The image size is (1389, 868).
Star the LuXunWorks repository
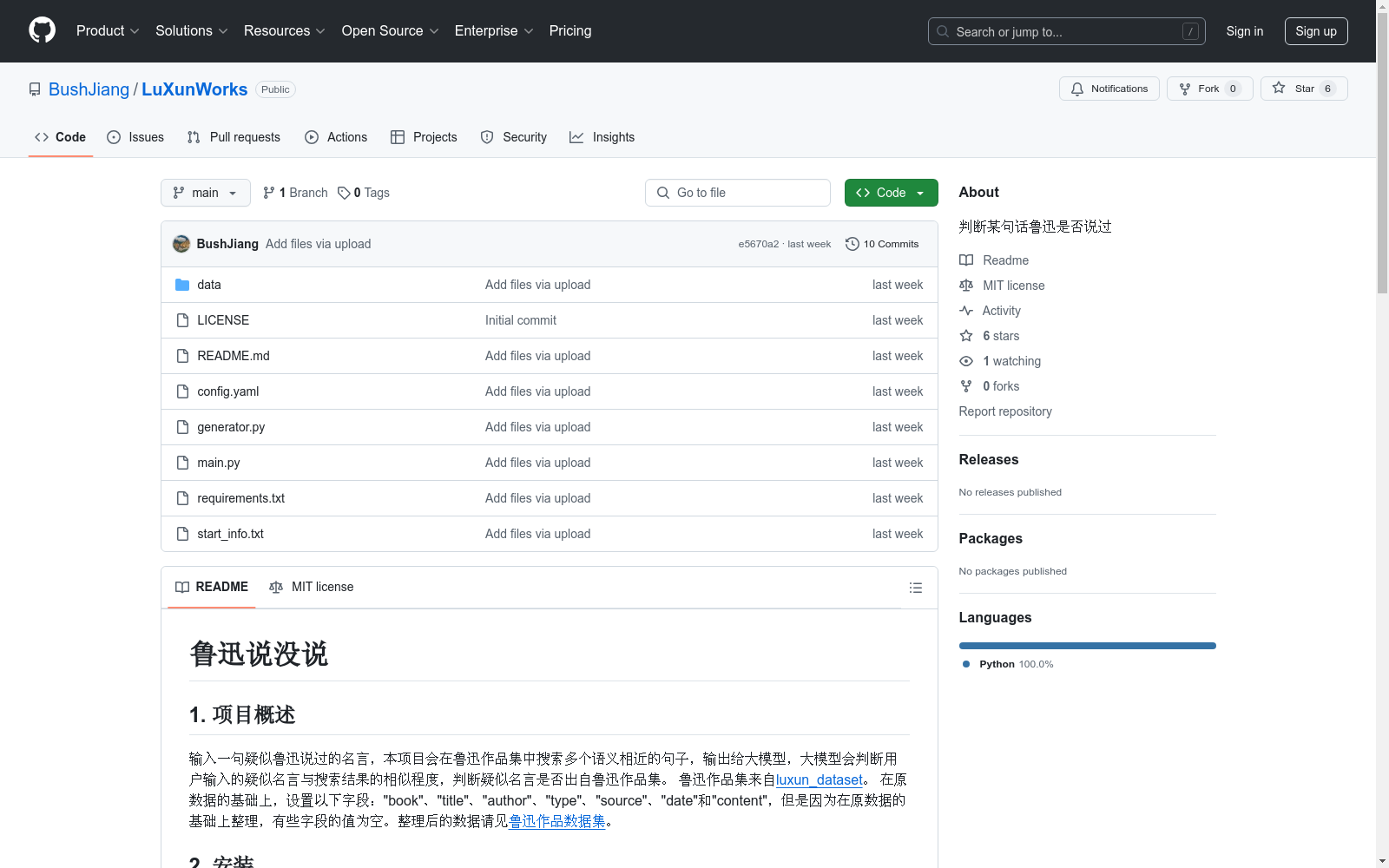(1303, 89)
